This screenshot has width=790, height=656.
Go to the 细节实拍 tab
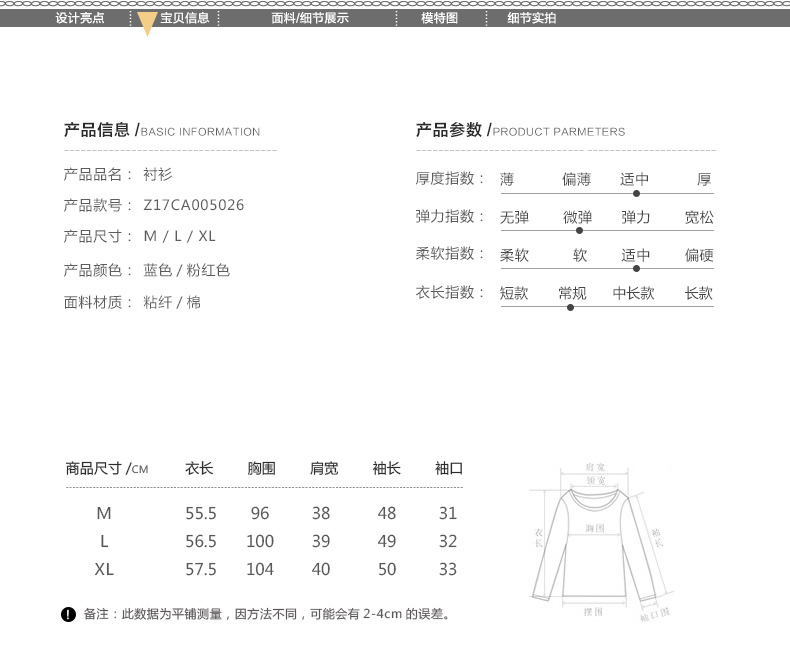tap(531, 18)
